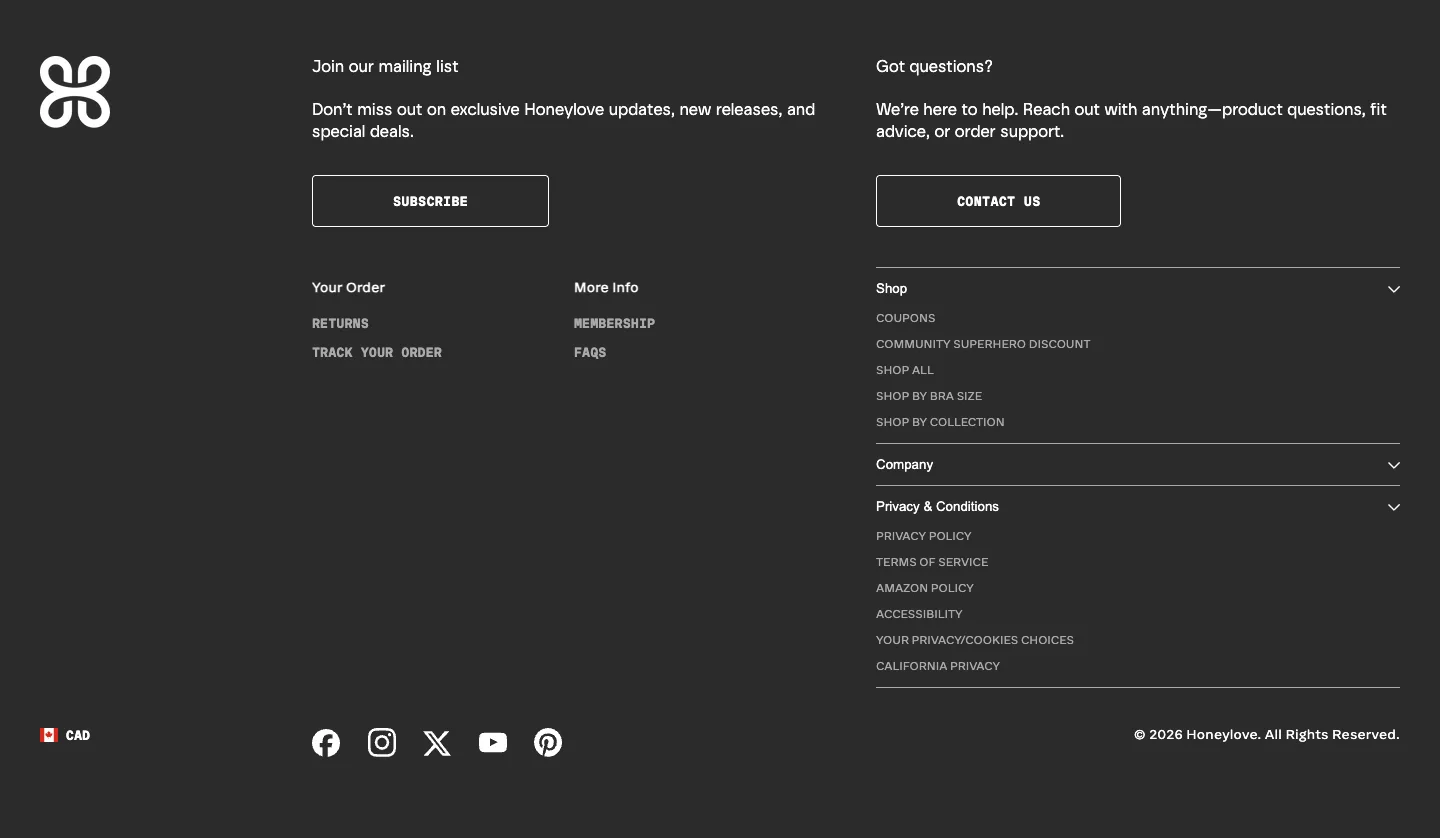Open the Honeylove Instagram profile
Screen dimensions: 1440x838
[x=382, y=743]
